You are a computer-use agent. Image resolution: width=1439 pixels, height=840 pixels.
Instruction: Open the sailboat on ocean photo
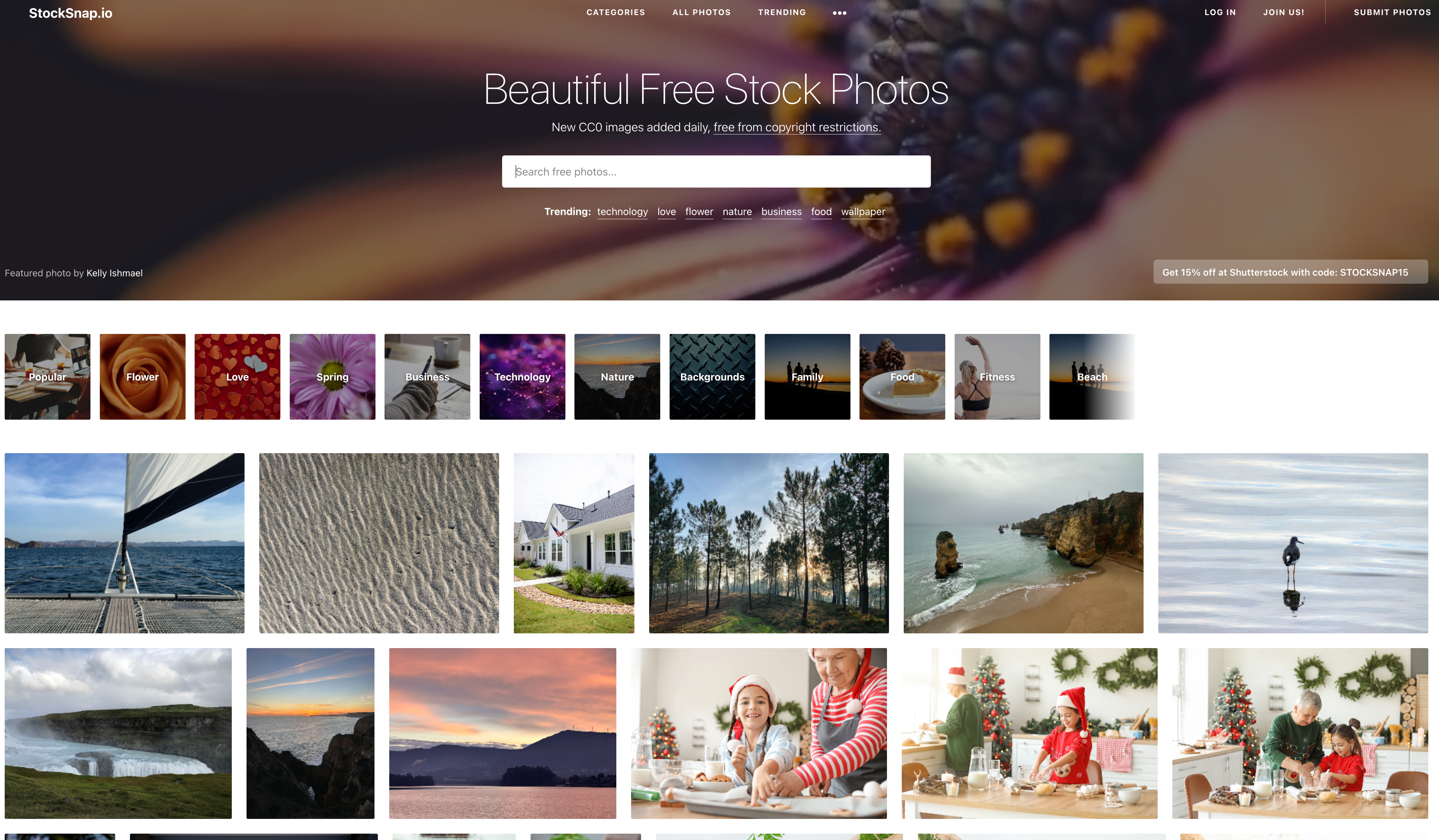pyautogui.click(x=125, y=543)
